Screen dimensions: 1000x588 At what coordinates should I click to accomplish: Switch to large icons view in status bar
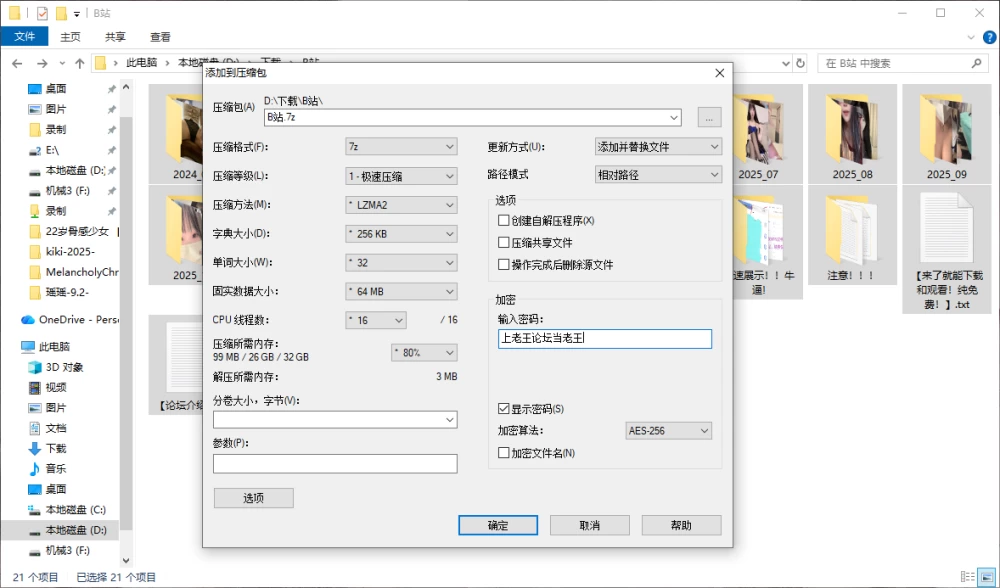click(988, 577)
